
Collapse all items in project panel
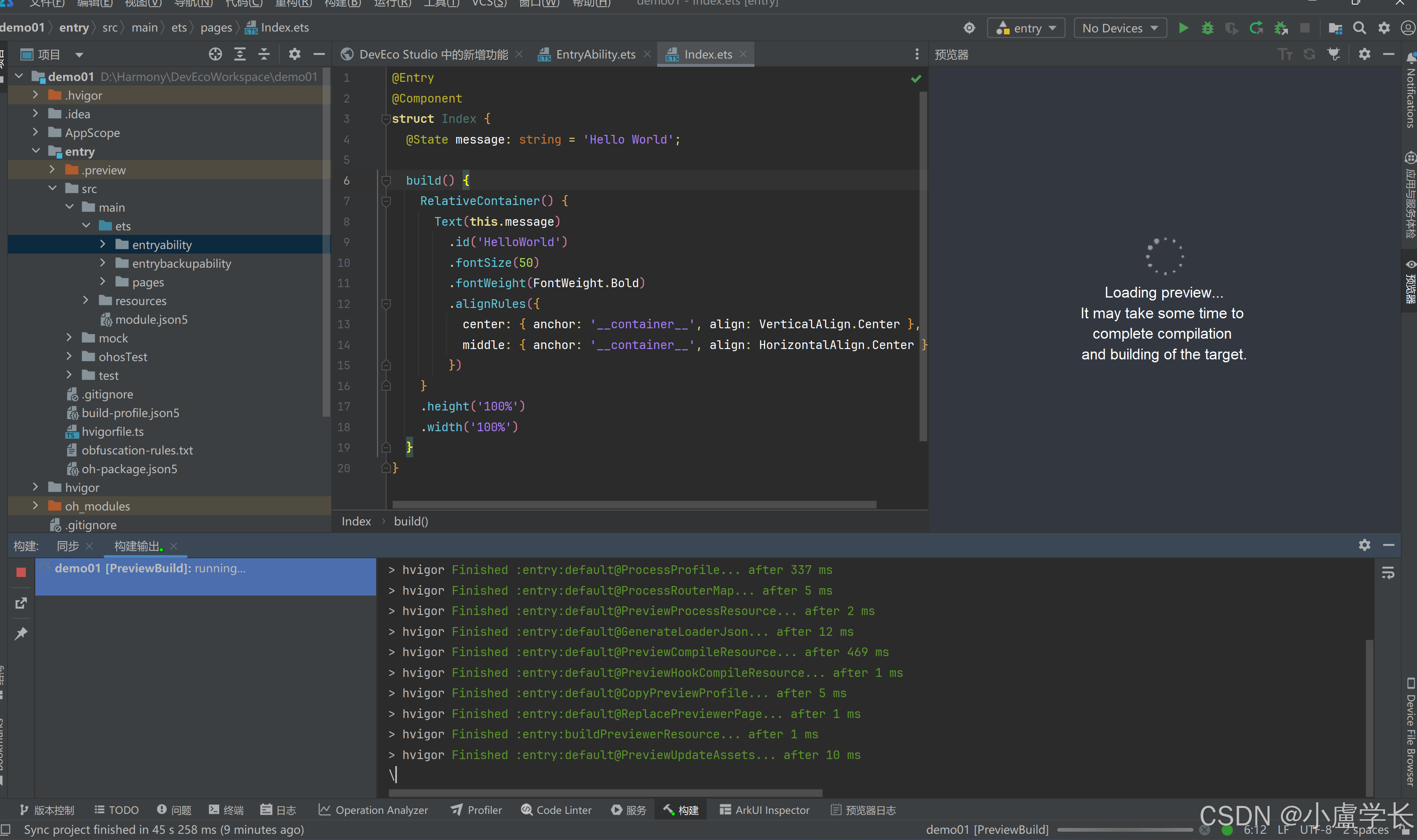[x=264, y=54]
